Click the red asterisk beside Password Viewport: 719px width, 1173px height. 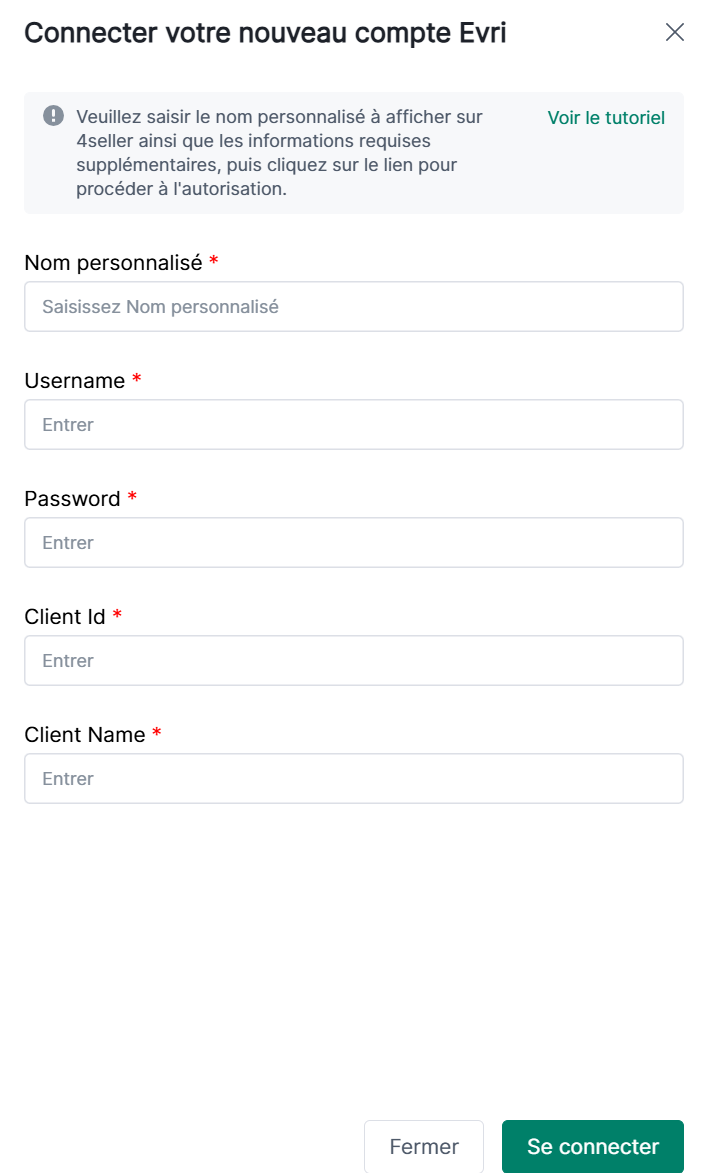pyautogui.click(x=132, y=498)
